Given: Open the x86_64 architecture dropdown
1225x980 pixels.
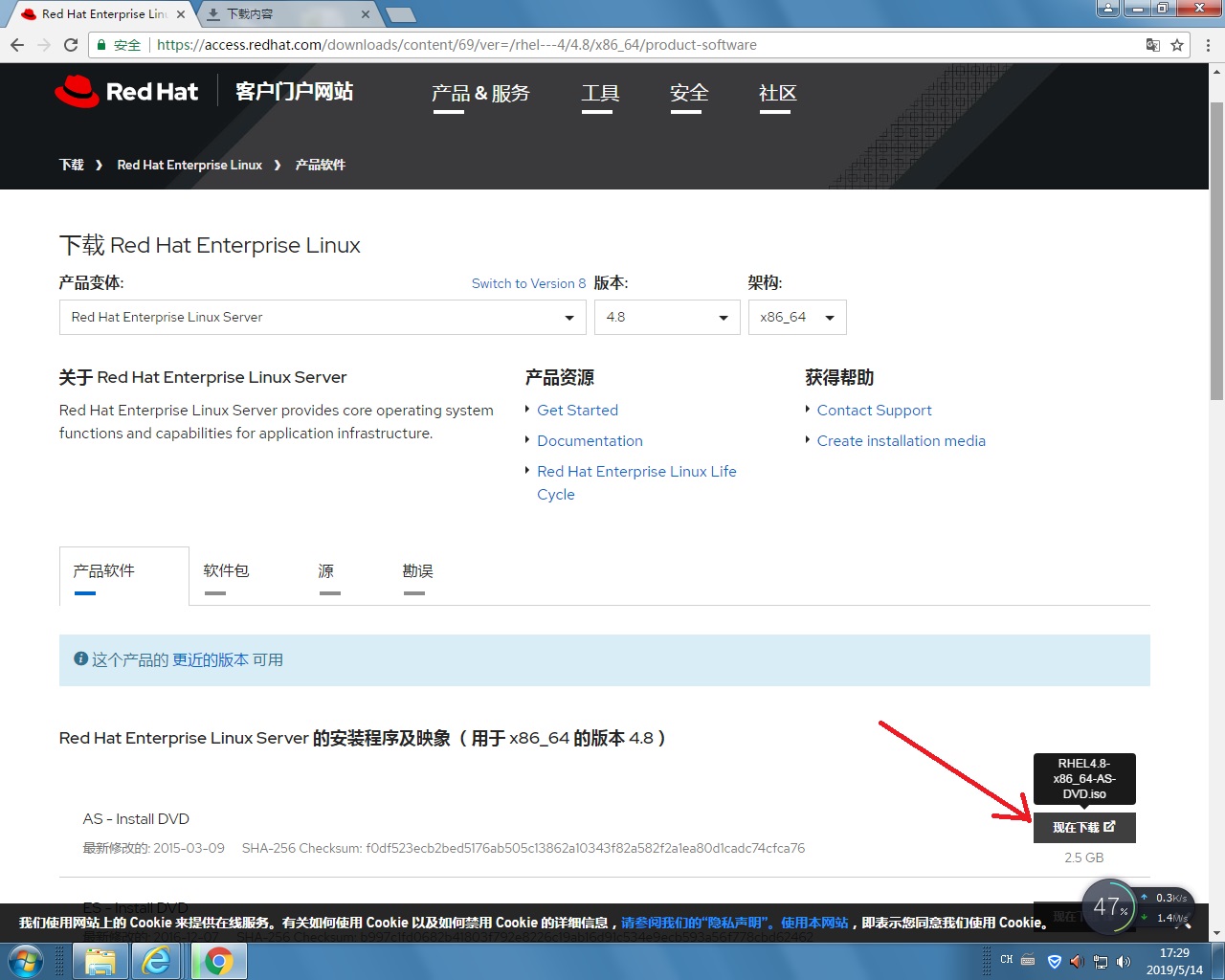Looking at the screenshot, I should click(x=797, y=317).
